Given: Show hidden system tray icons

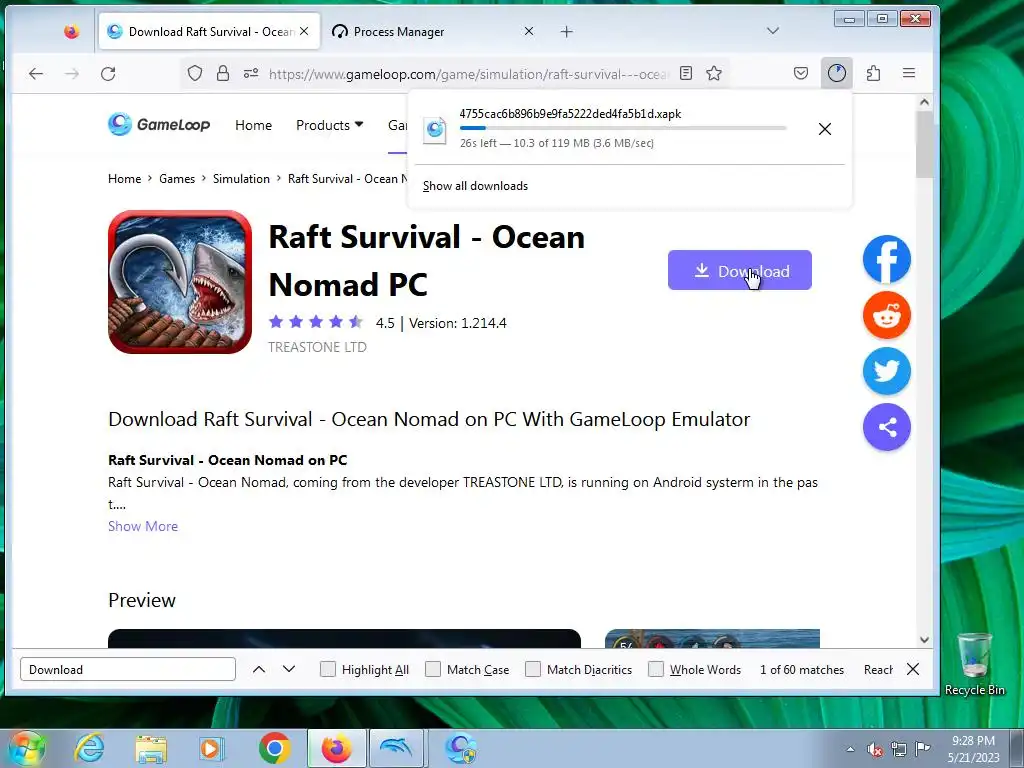Looking at the screenshot, I should [x=850, y=749].
